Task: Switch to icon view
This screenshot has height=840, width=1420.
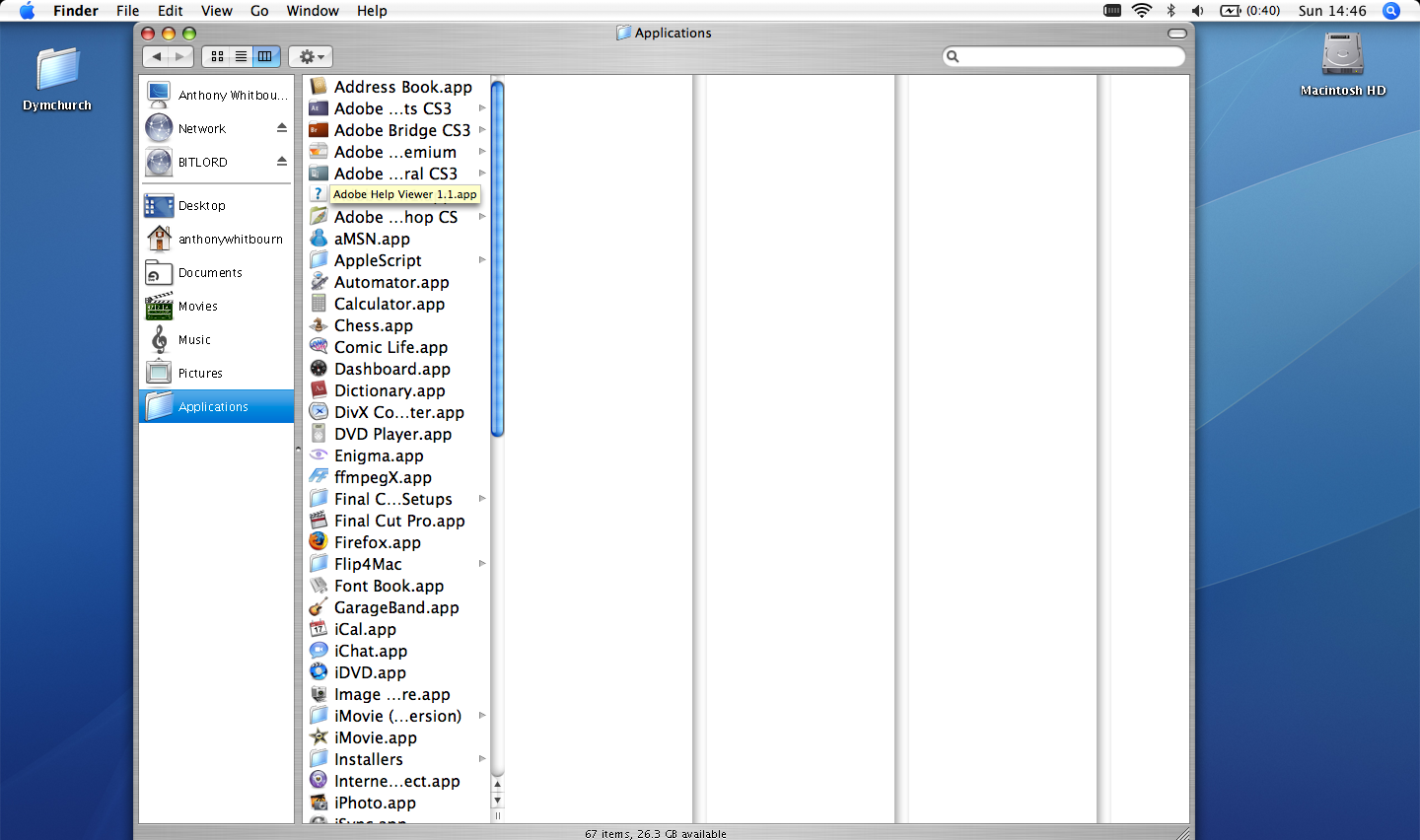Action: [217, 56]
